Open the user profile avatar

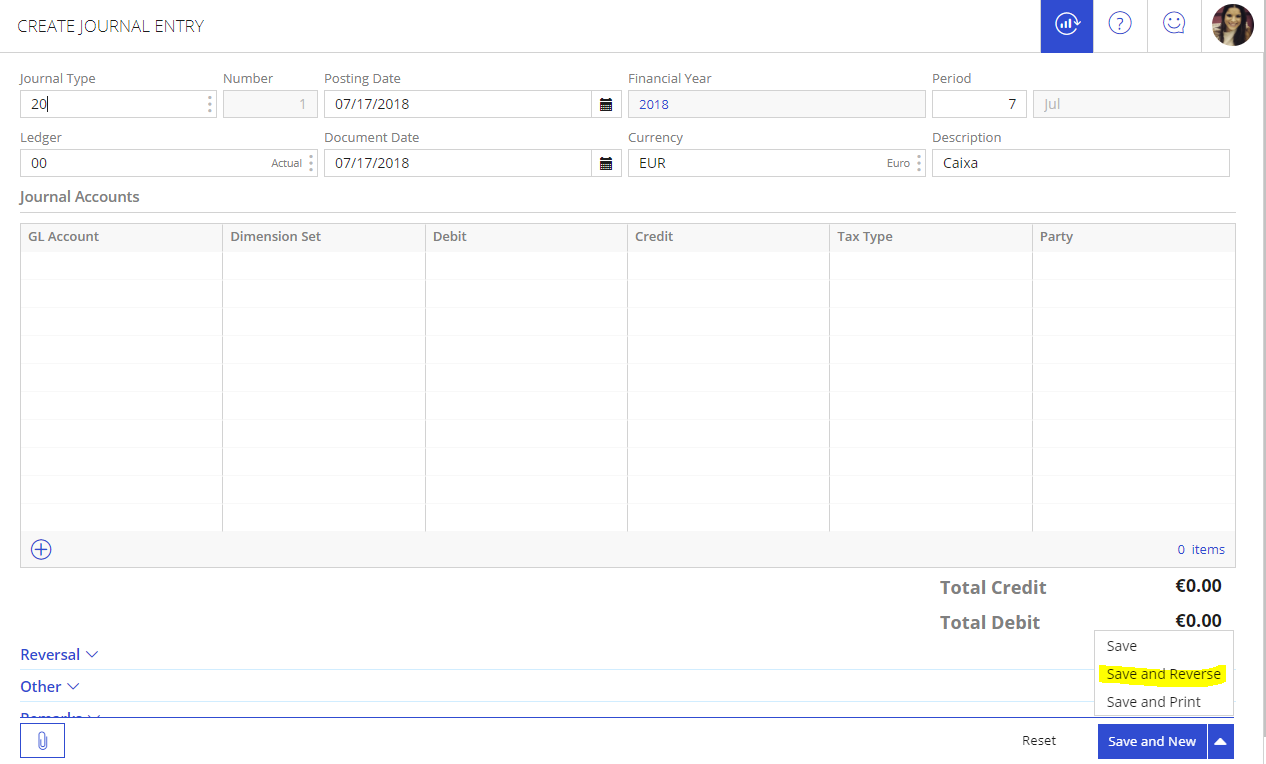(x=1232, y=25)
